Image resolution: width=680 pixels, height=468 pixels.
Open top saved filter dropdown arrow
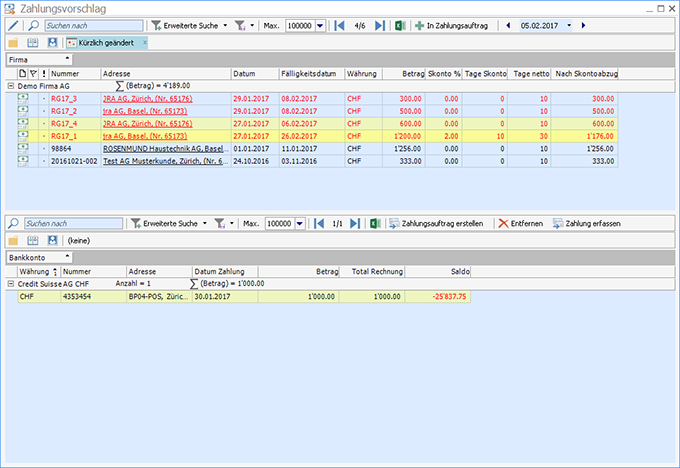point(252,26)
